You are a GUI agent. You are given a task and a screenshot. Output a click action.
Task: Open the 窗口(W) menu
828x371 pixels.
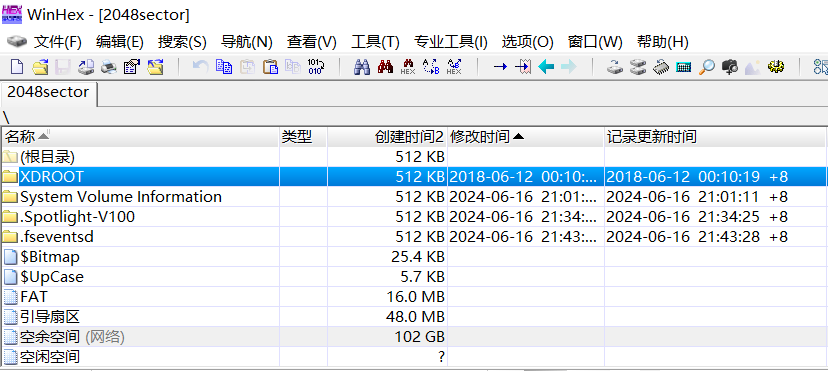click(x=595, y=42)
